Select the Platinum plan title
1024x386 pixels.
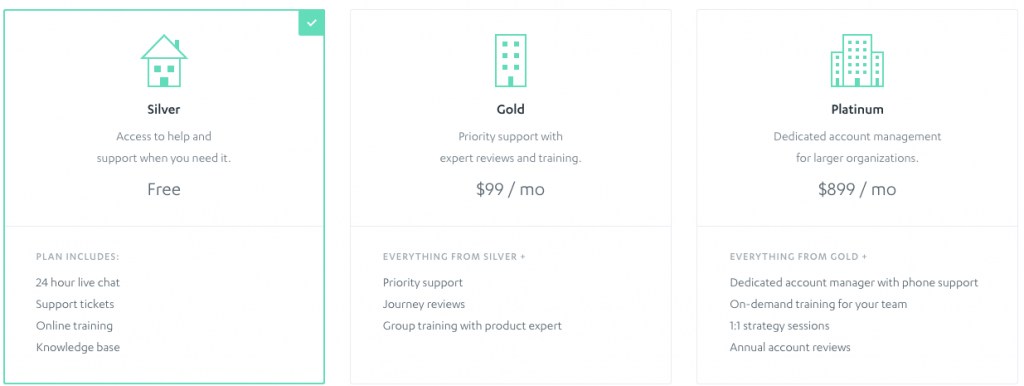(x=857, y=109)
